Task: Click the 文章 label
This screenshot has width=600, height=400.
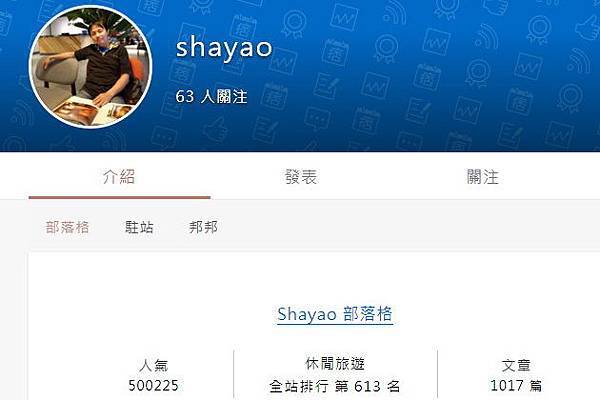Action: pyautogui.click(x=516, y=365)
